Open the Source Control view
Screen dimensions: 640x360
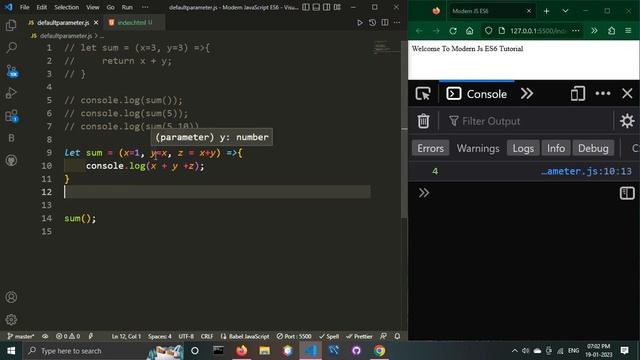coord(12,71)
